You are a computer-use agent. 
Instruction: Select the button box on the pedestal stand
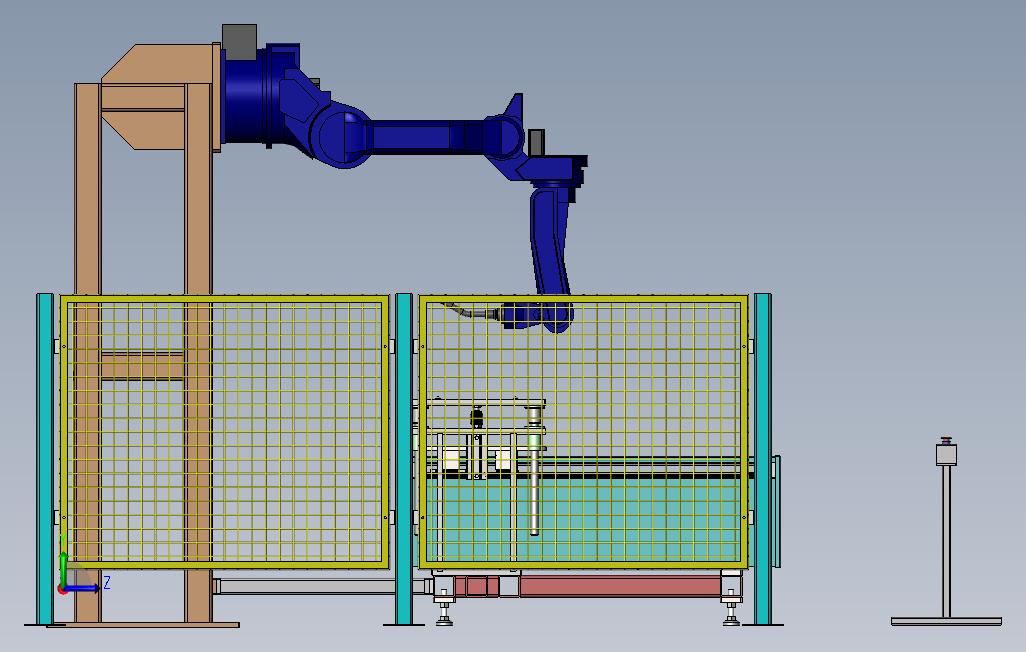(x=946, y=453)
